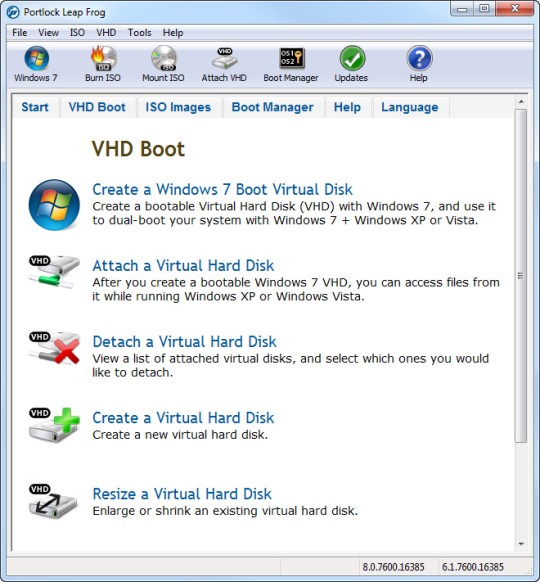
Task: Switch to the ISO Images tab
Action: pyautogui.click(x=178, y=107)
